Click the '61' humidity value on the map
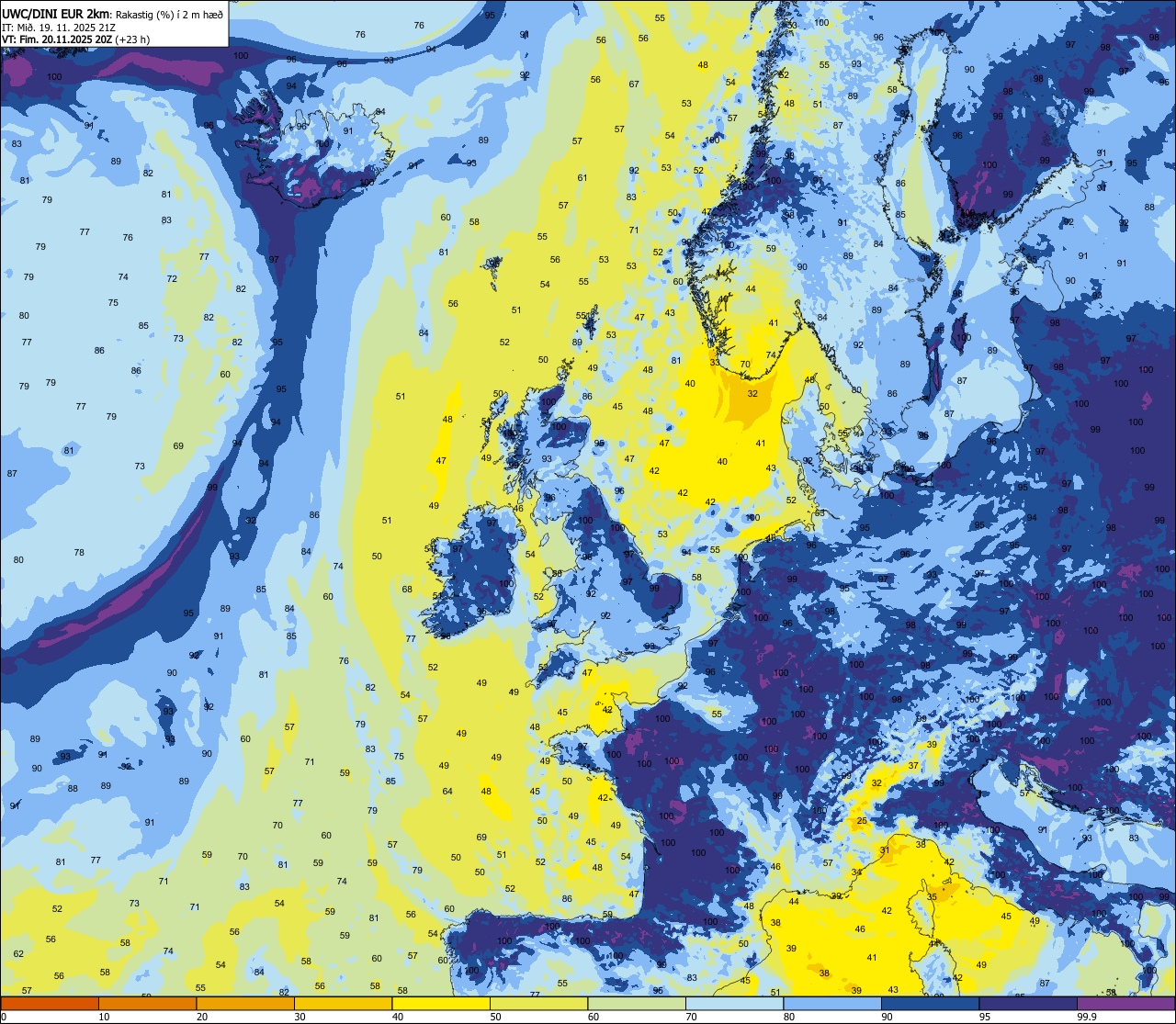 582,178
